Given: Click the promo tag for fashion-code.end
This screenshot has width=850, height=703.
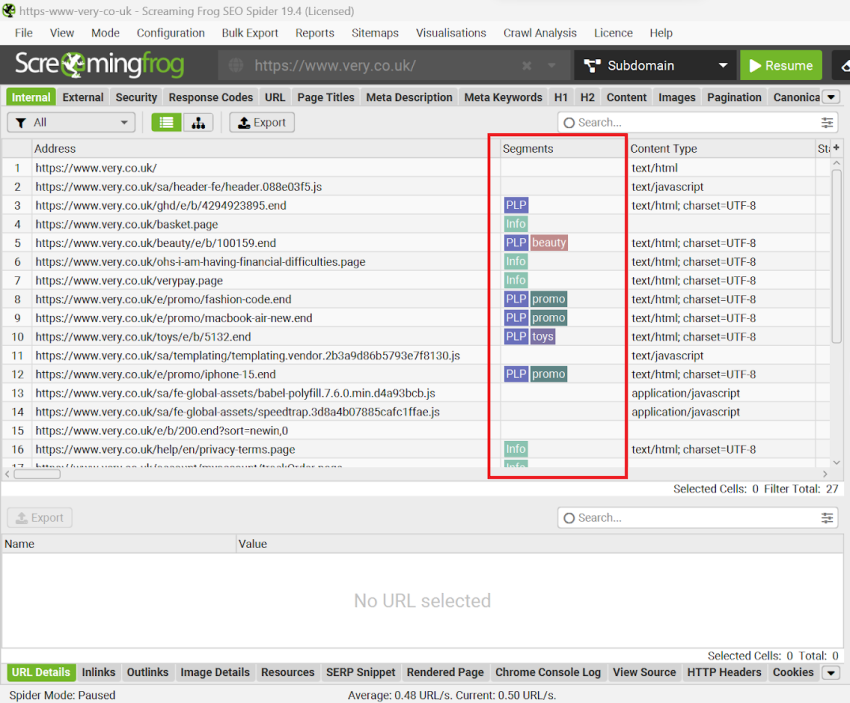Looking at the screenshot, I should 549,299.
